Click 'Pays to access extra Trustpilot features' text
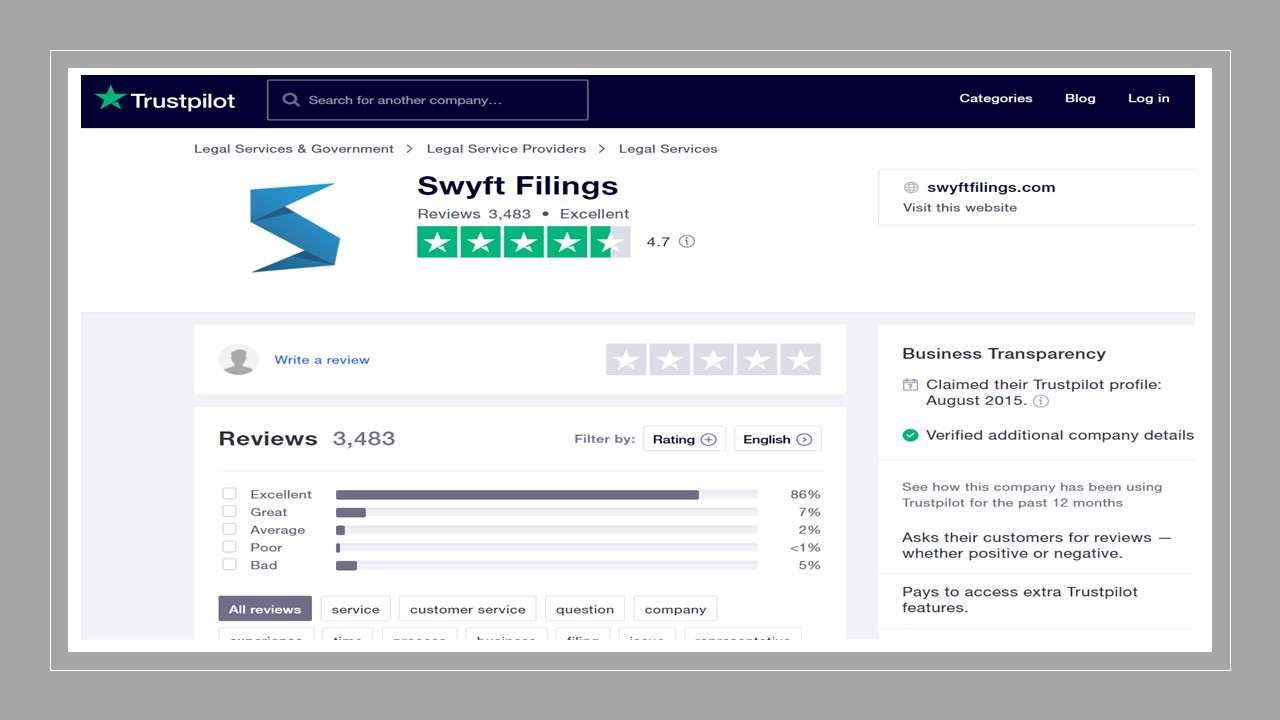This screenshot has width=1280, height=720. [1020, 600]
